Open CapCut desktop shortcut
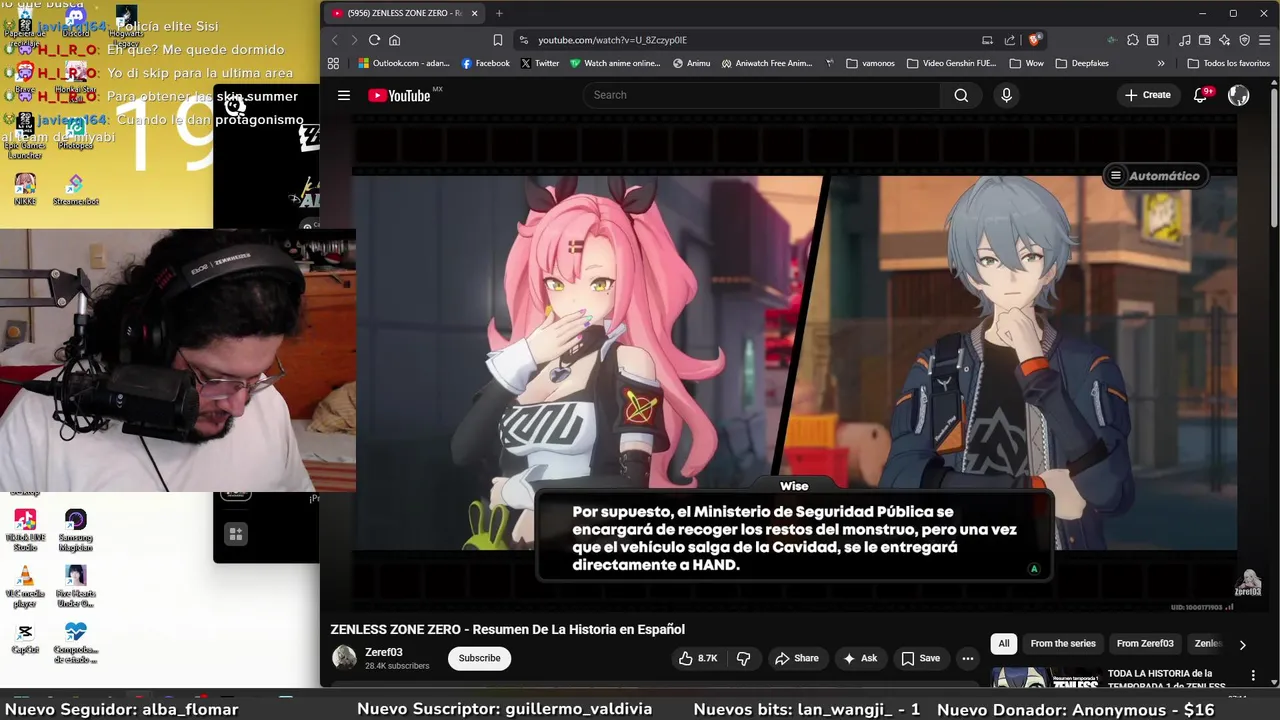Image resolution: width=1280 pixels, height=720 pixels. (x=25, y=639)
